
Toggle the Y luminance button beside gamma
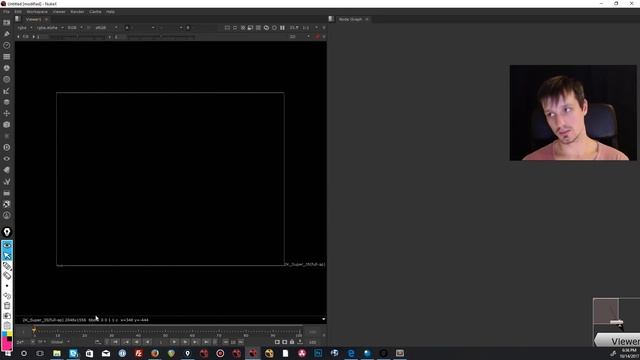110,37
